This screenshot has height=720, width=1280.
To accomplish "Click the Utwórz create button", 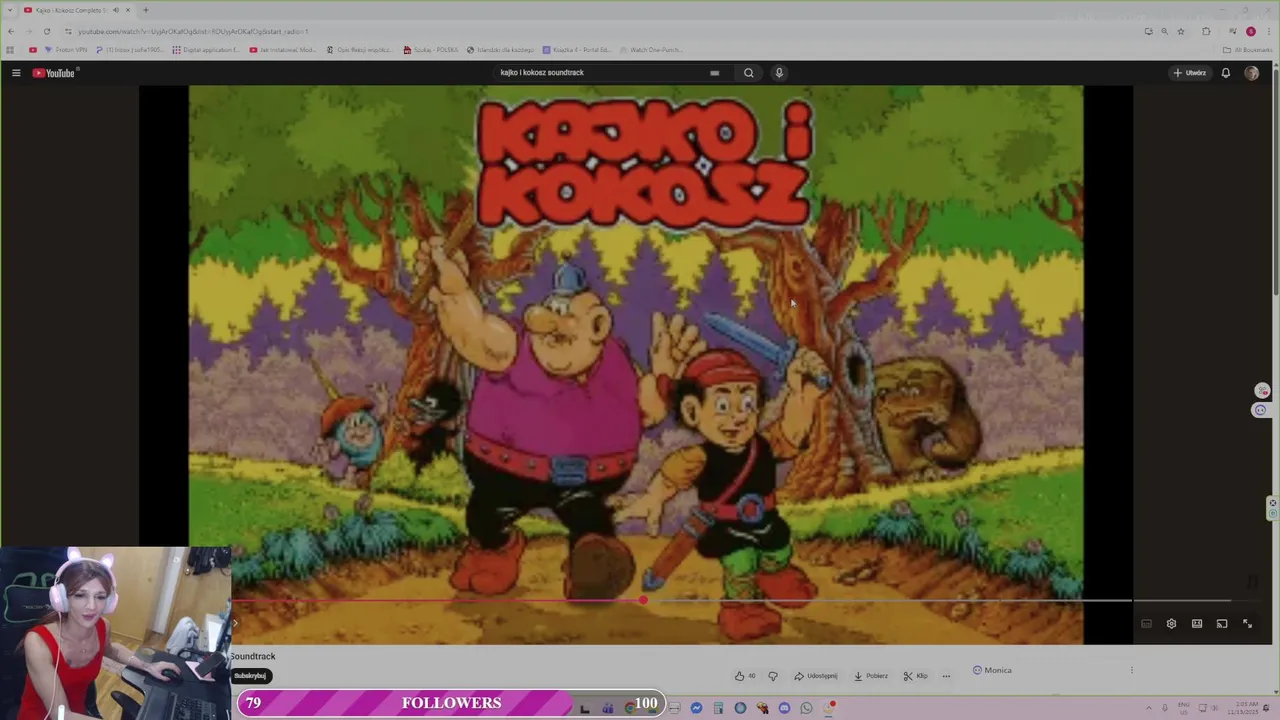I will pos(1190,73).
